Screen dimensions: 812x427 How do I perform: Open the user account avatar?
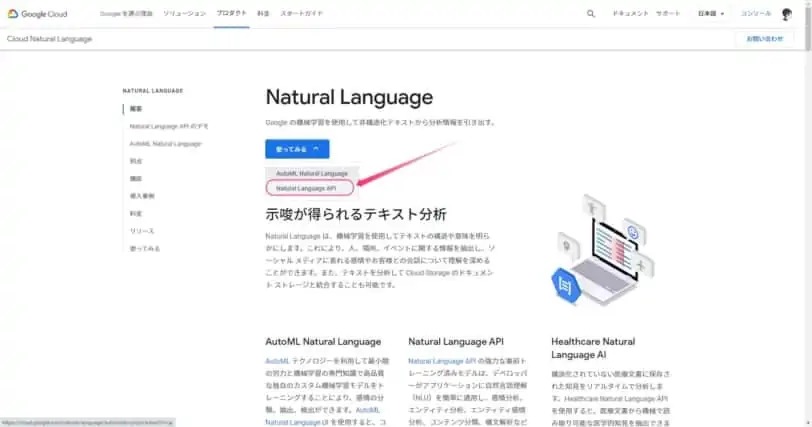pyautogui.click(x=787, y=14)
